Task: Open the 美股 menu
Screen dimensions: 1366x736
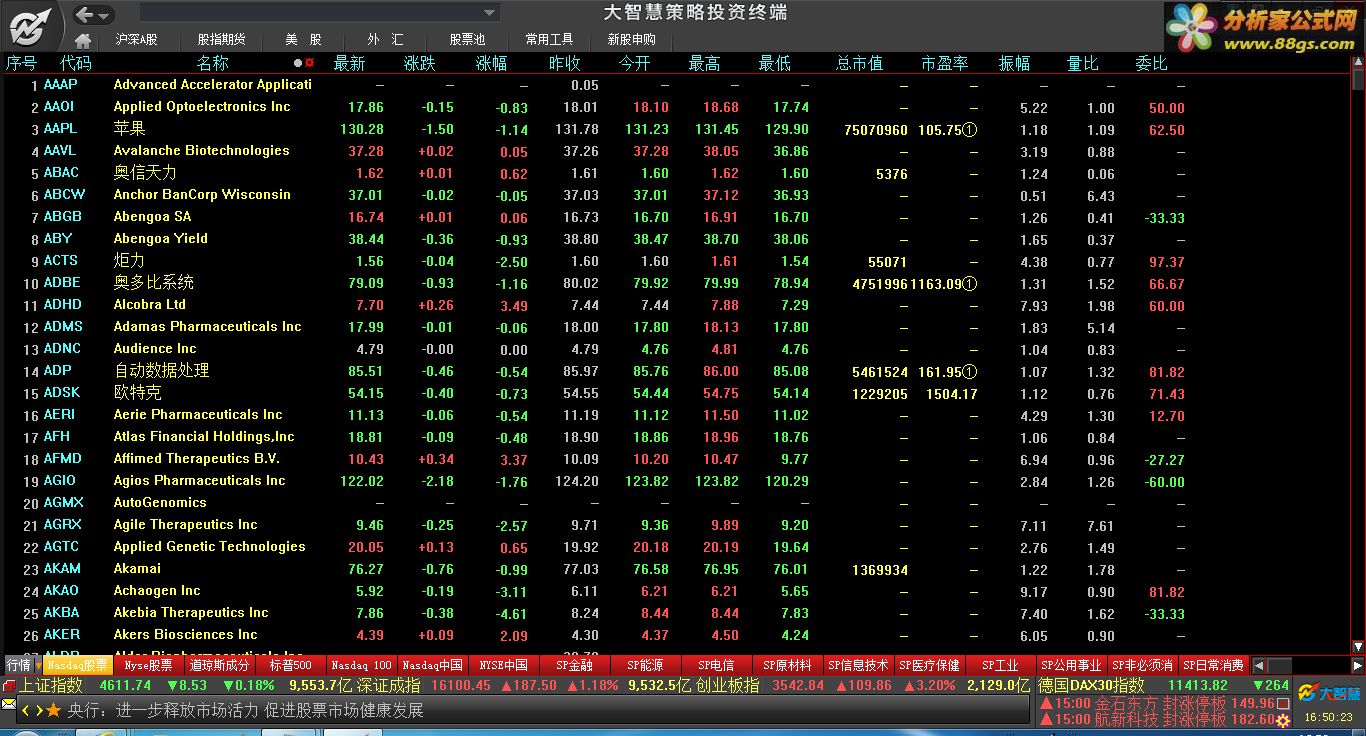Action: click(x=303, y=40)
